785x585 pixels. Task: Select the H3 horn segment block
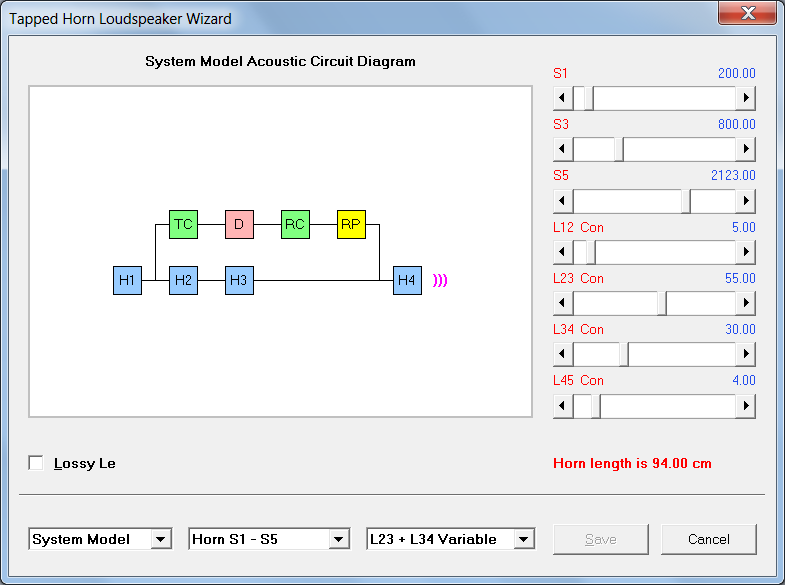(239, 280)
